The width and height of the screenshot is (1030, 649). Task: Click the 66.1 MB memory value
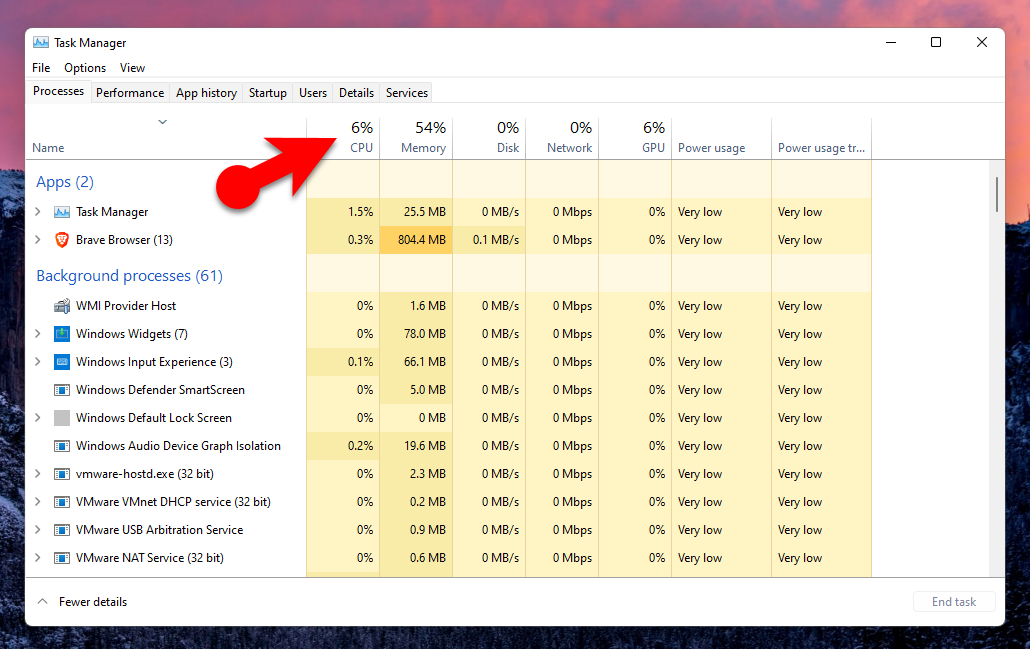(424, 362)
